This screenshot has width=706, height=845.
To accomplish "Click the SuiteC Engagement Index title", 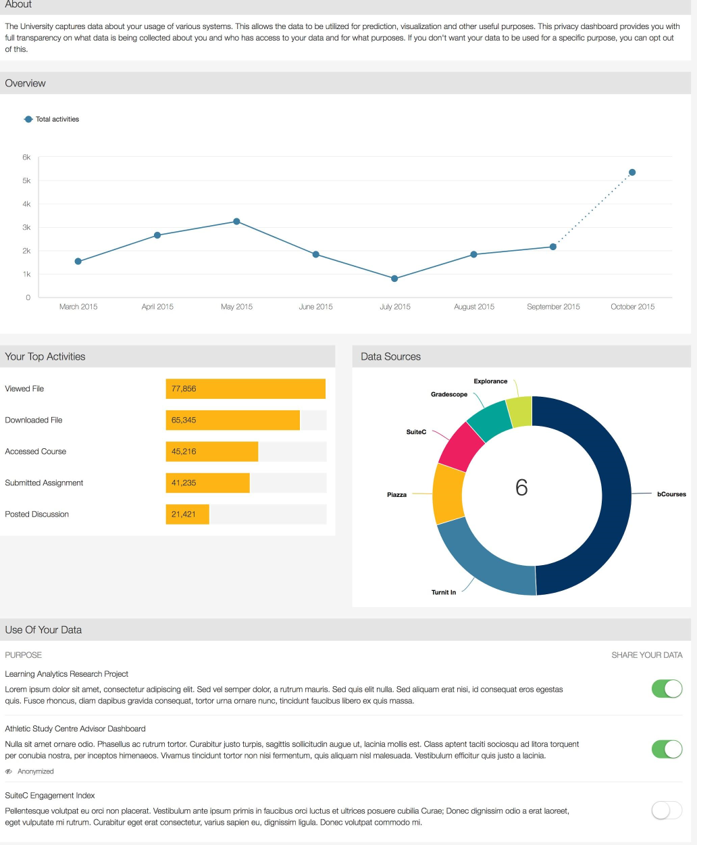I will [50, 795].
